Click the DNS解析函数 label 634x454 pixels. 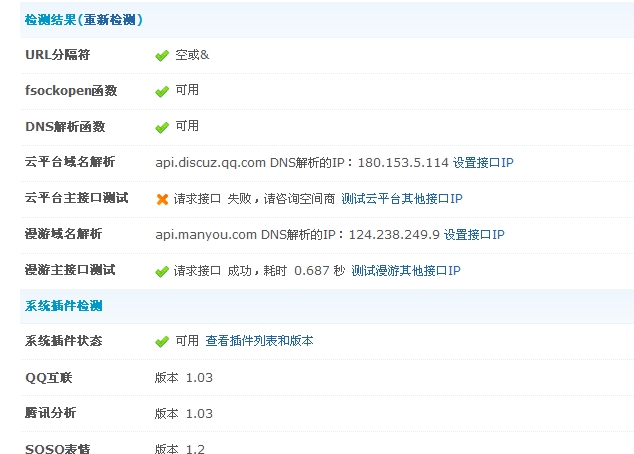point(65,127)
